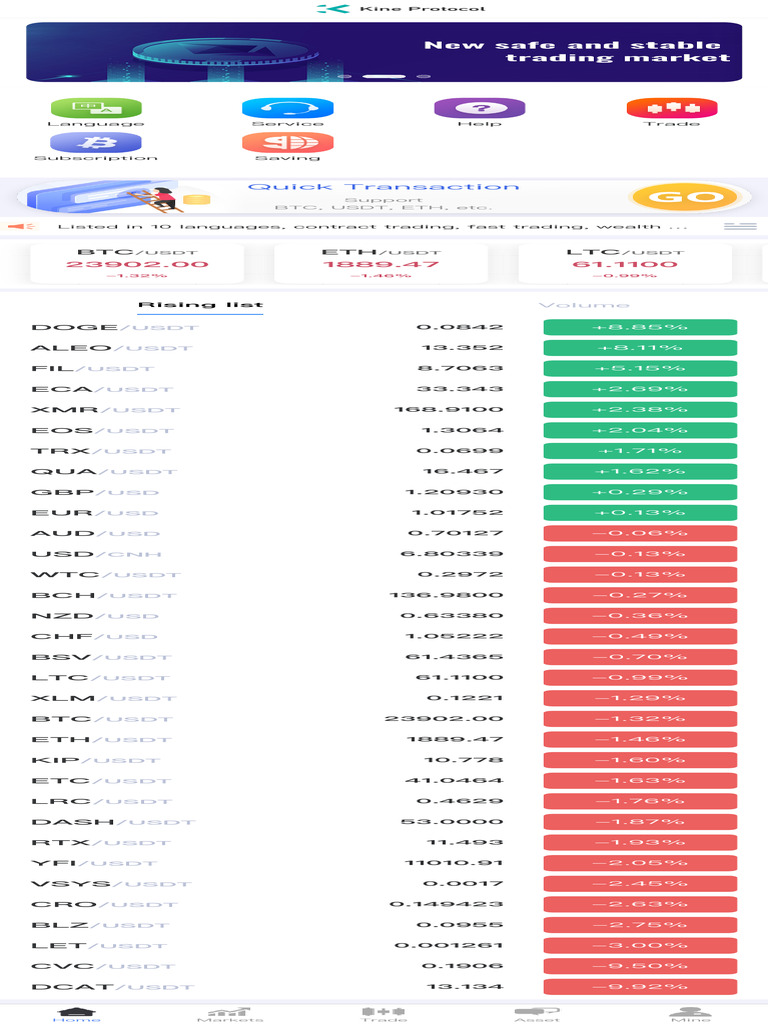Select the AUD/USD row
This screenshot has height=1024, width=768.
pyautogui.click(x=384, y=534)
